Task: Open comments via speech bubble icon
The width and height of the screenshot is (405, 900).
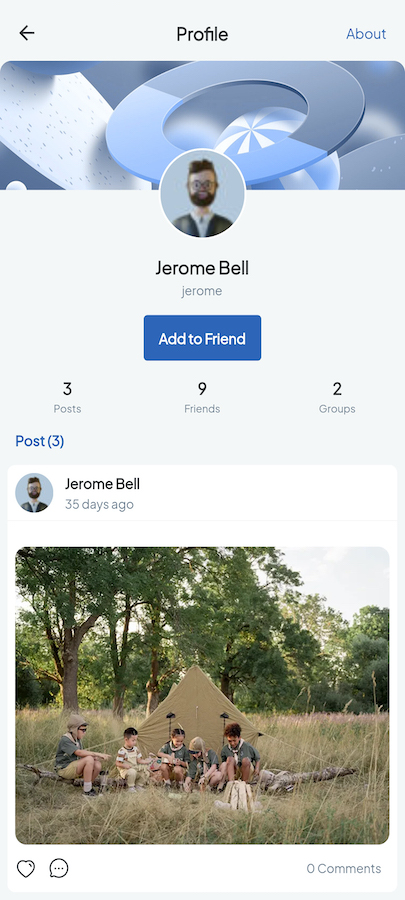Action: point(59,868)
